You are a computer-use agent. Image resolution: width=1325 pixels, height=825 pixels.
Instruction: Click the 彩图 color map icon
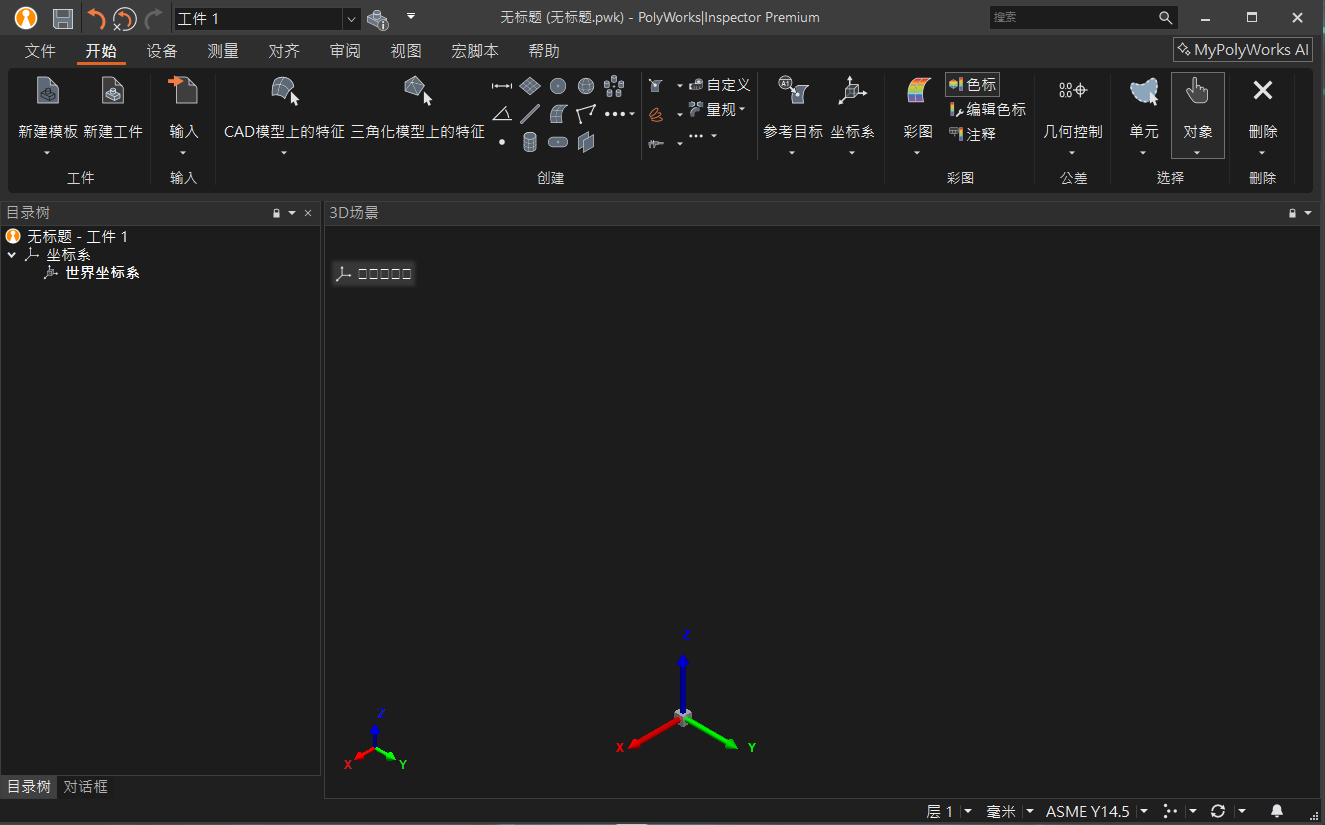[918, 92]
